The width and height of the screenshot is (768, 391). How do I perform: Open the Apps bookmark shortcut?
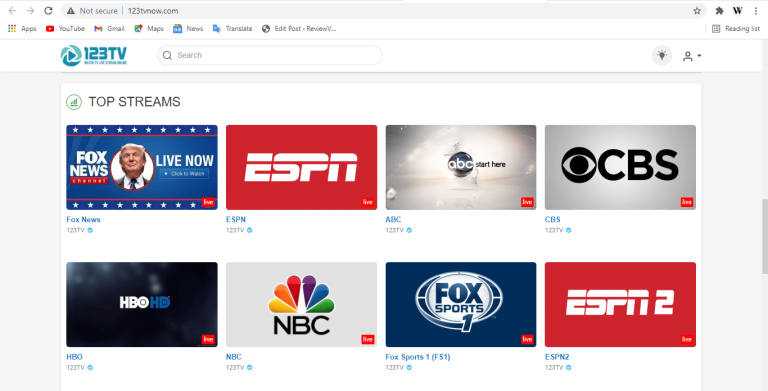pyautogui.click(x=23, y=28)
